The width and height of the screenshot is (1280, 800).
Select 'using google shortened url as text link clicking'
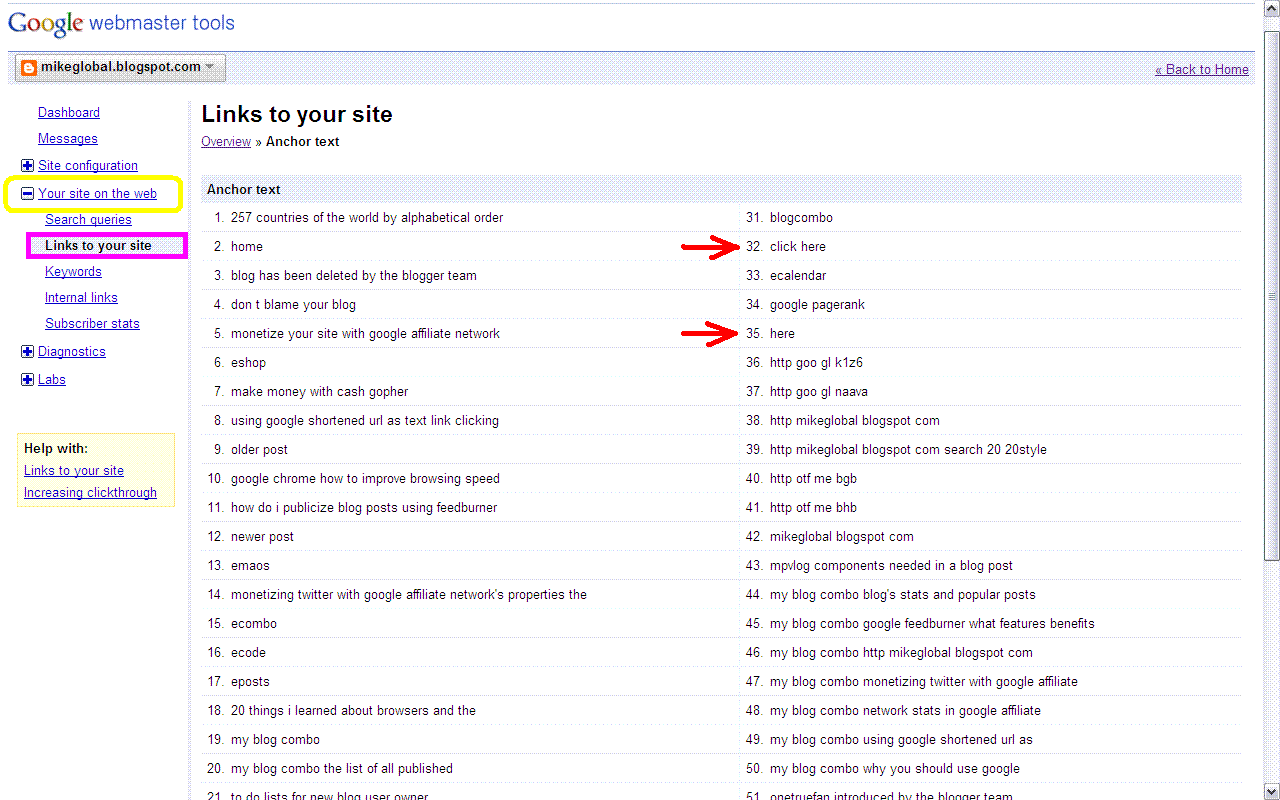(365, 421)
